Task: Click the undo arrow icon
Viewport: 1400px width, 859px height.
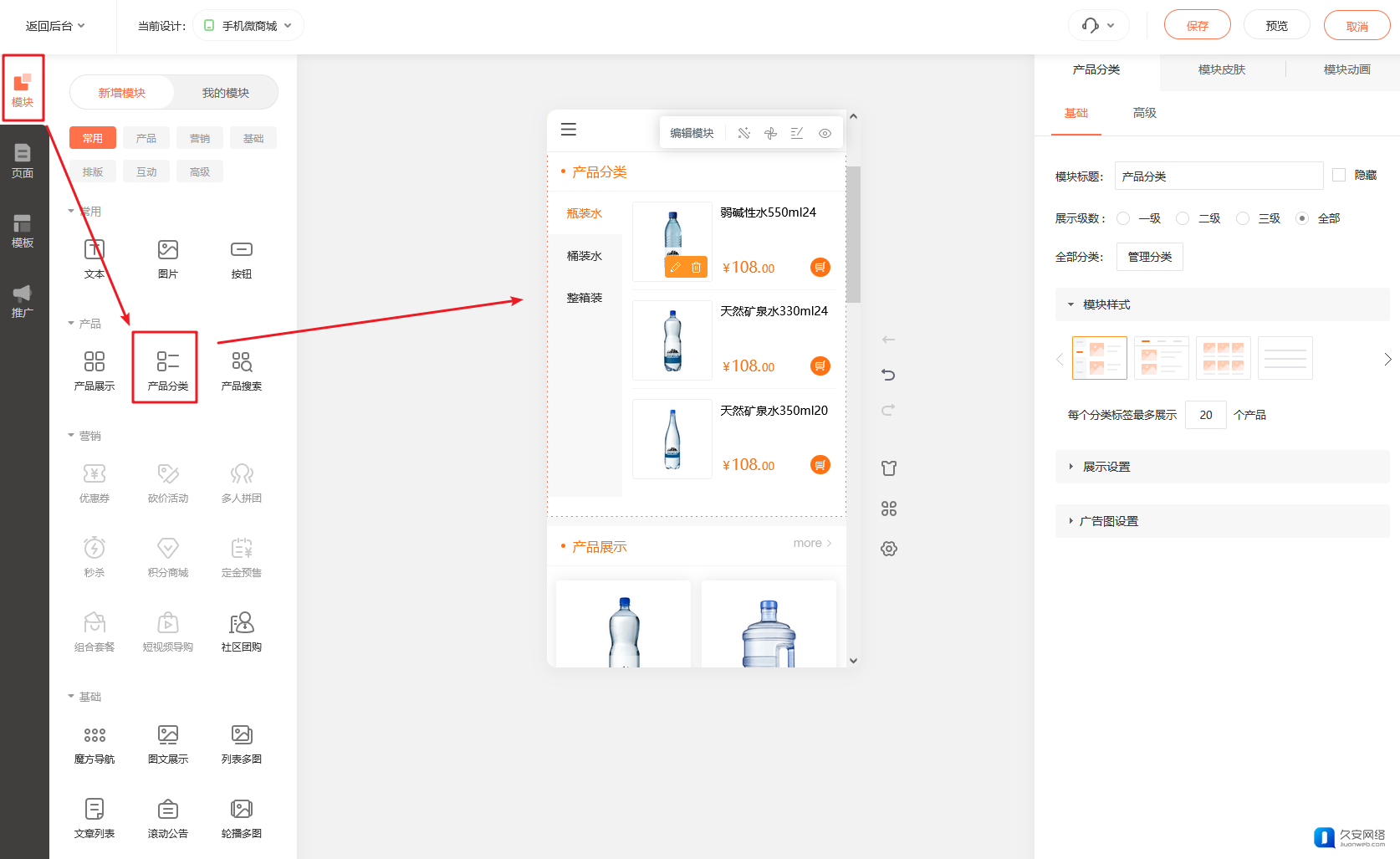Action: coord(888,375)
